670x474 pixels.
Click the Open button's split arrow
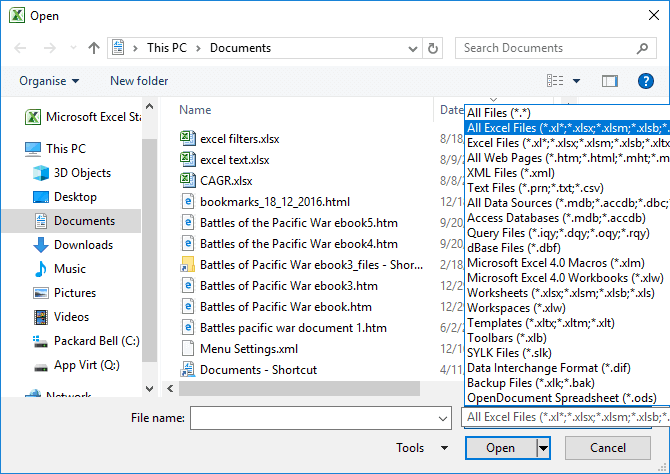tap(544, 448)
